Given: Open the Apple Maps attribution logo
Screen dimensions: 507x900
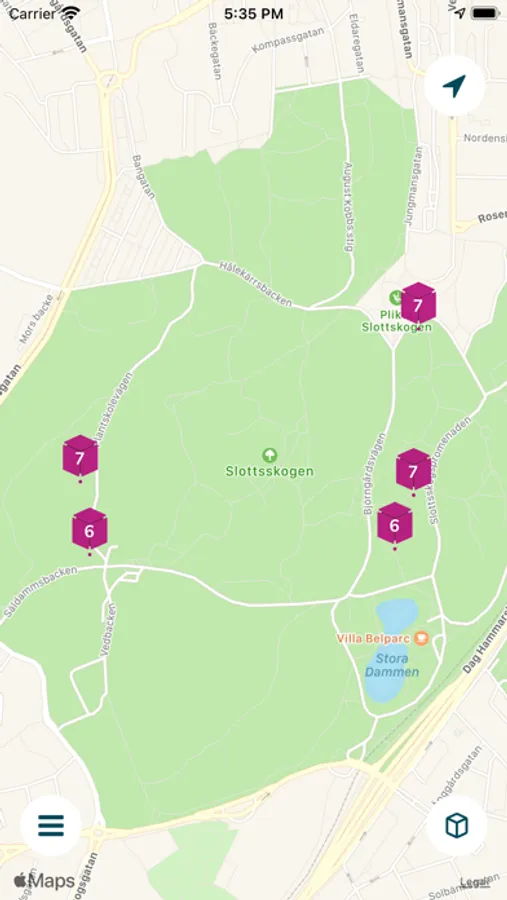Looking at the screenshot, I should click(44, 880).
